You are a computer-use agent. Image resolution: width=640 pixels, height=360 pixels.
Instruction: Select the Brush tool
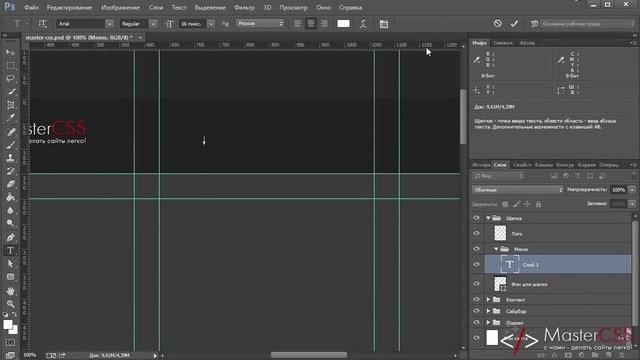coord(11,144)
